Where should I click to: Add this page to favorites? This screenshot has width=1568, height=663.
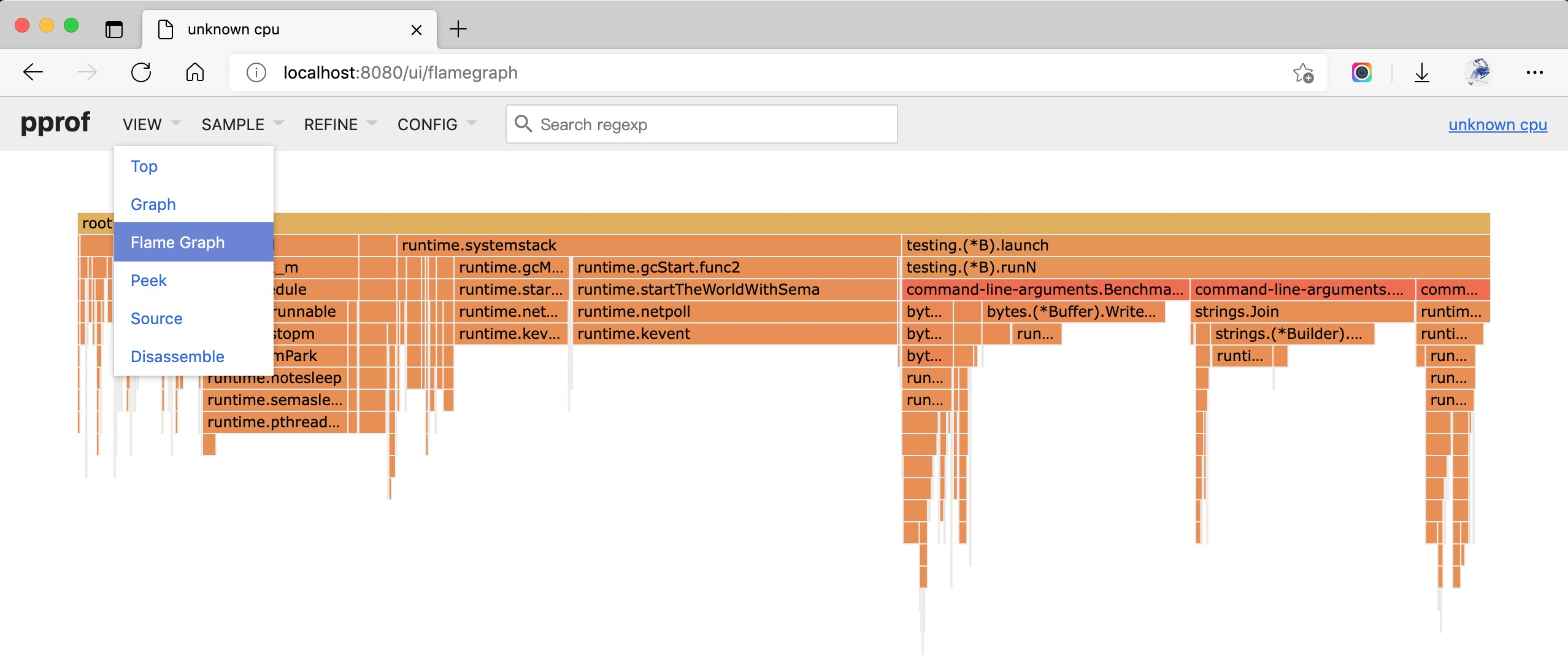[x=1302, y=72]
